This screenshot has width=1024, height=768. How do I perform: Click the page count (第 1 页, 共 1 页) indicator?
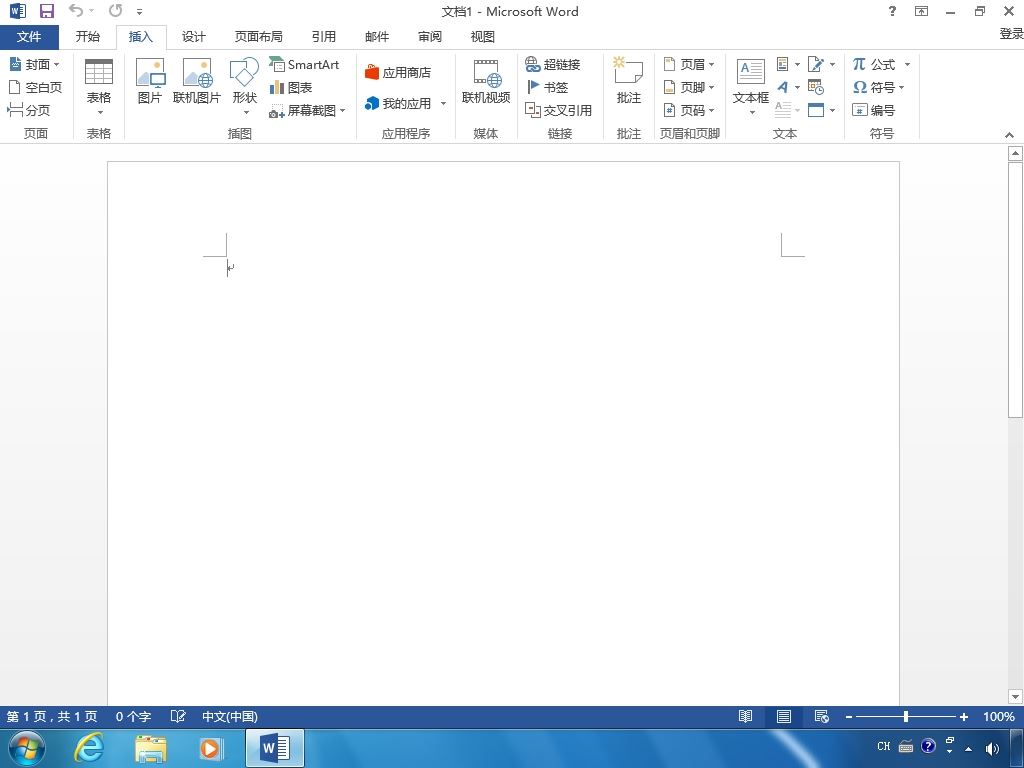pyautogui.click(x=52, y=716)
